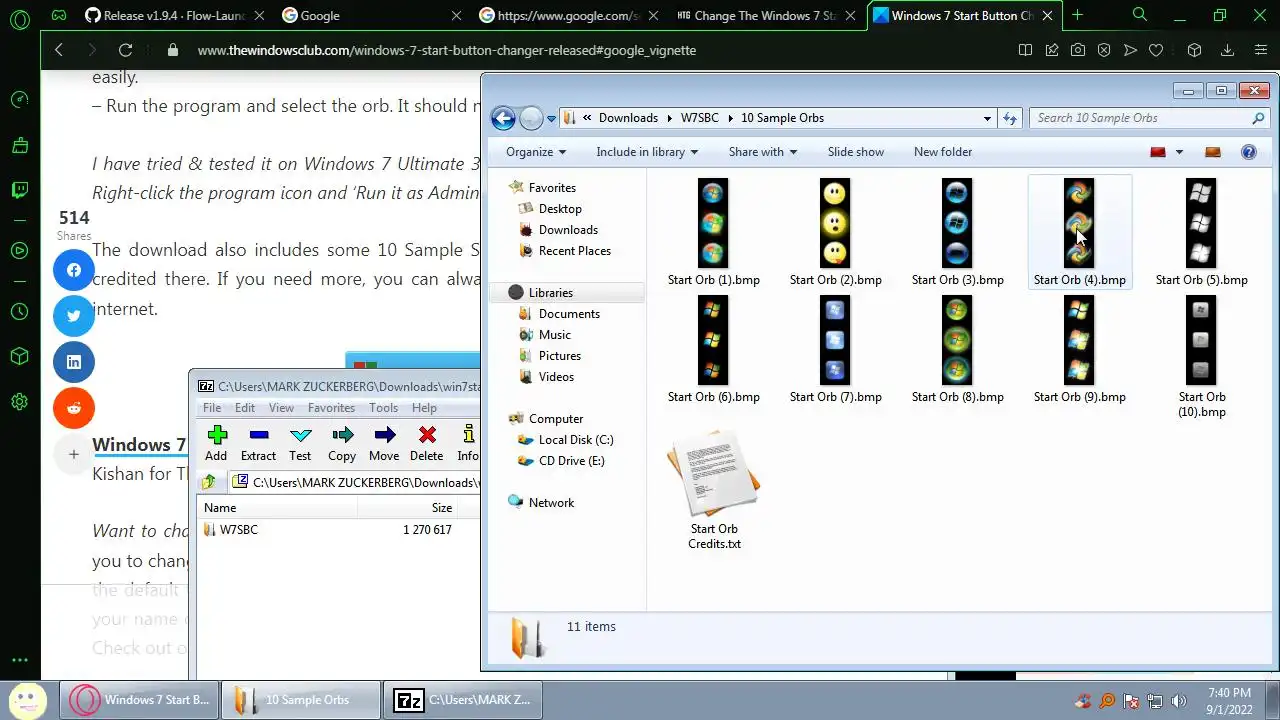
Task: Expand more share options plus button
Action: (74, 454)
